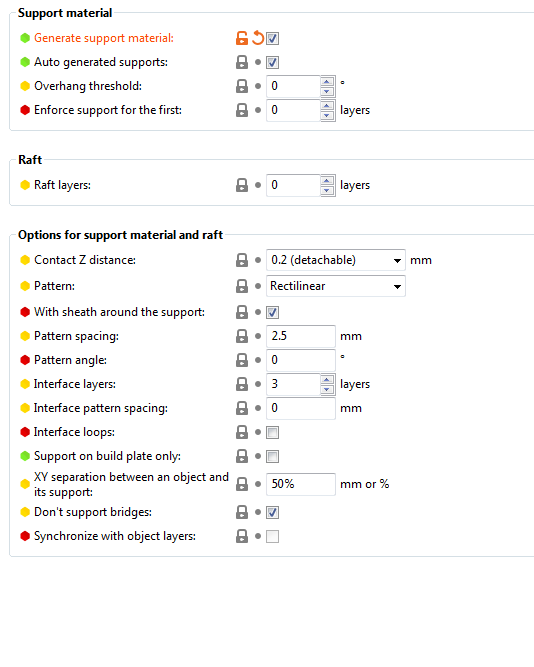Image resolution: width=534 pixels, height=667 pixels.
Task: Click the lock icon beside Raft layers
Action: pyautogui.click(x=242, y=185)
